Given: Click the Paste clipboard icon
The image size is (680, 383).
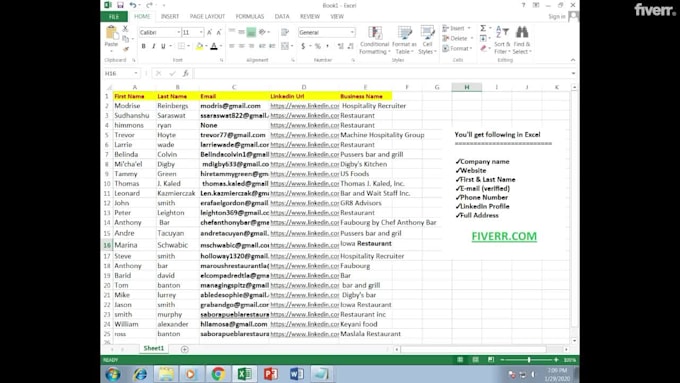Looking at the screenshot, I should 111,33.
